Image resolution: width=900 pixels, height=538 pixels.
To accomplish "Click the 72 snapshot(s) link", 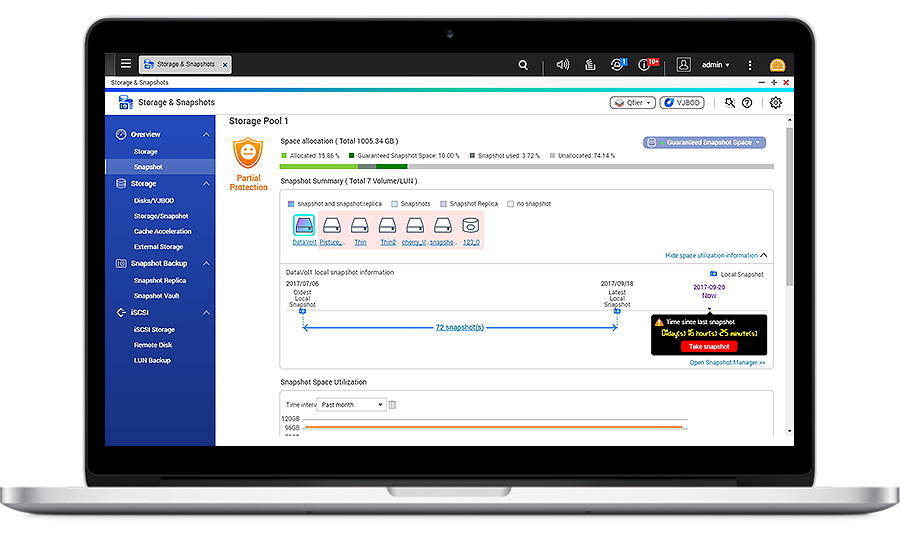I will tap(459, 327).
